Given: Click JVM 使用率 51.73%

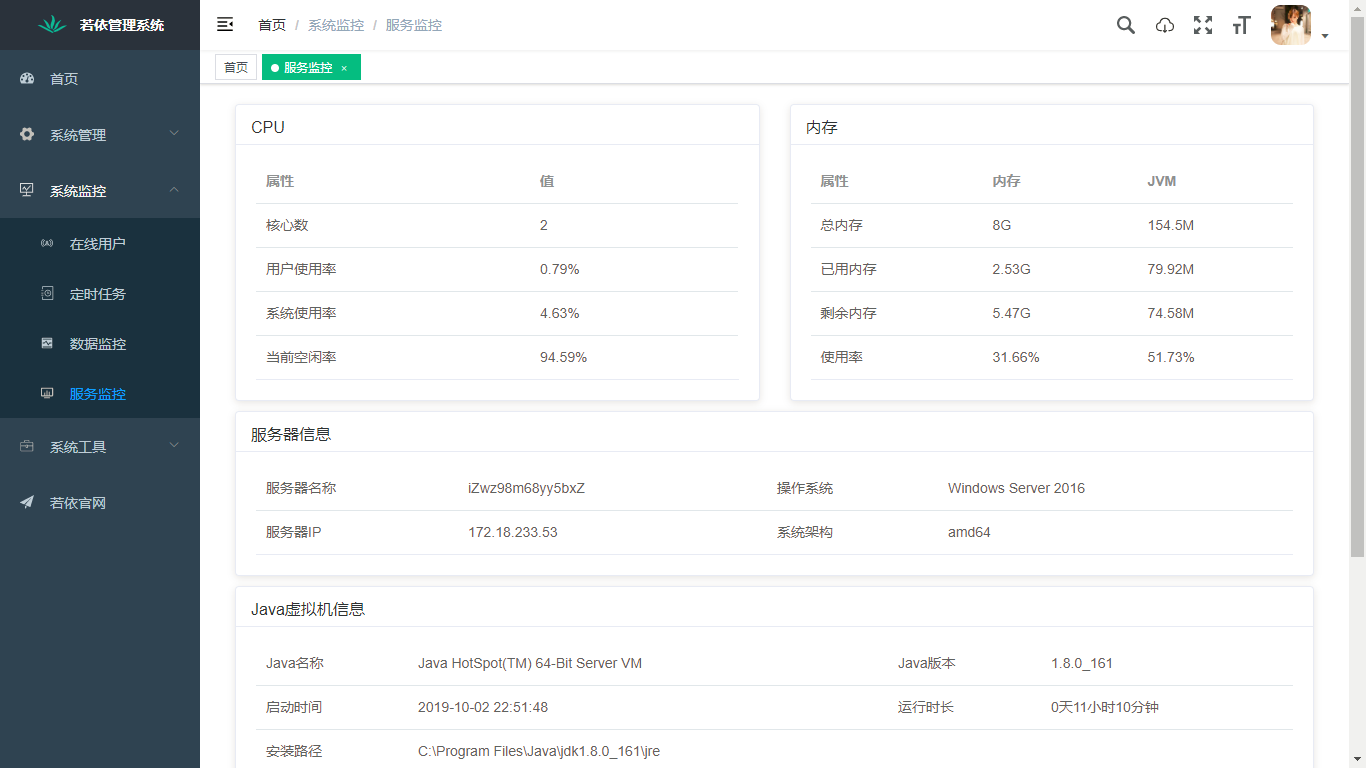Looking at the screenshot, I should [x=1171, y=357].
